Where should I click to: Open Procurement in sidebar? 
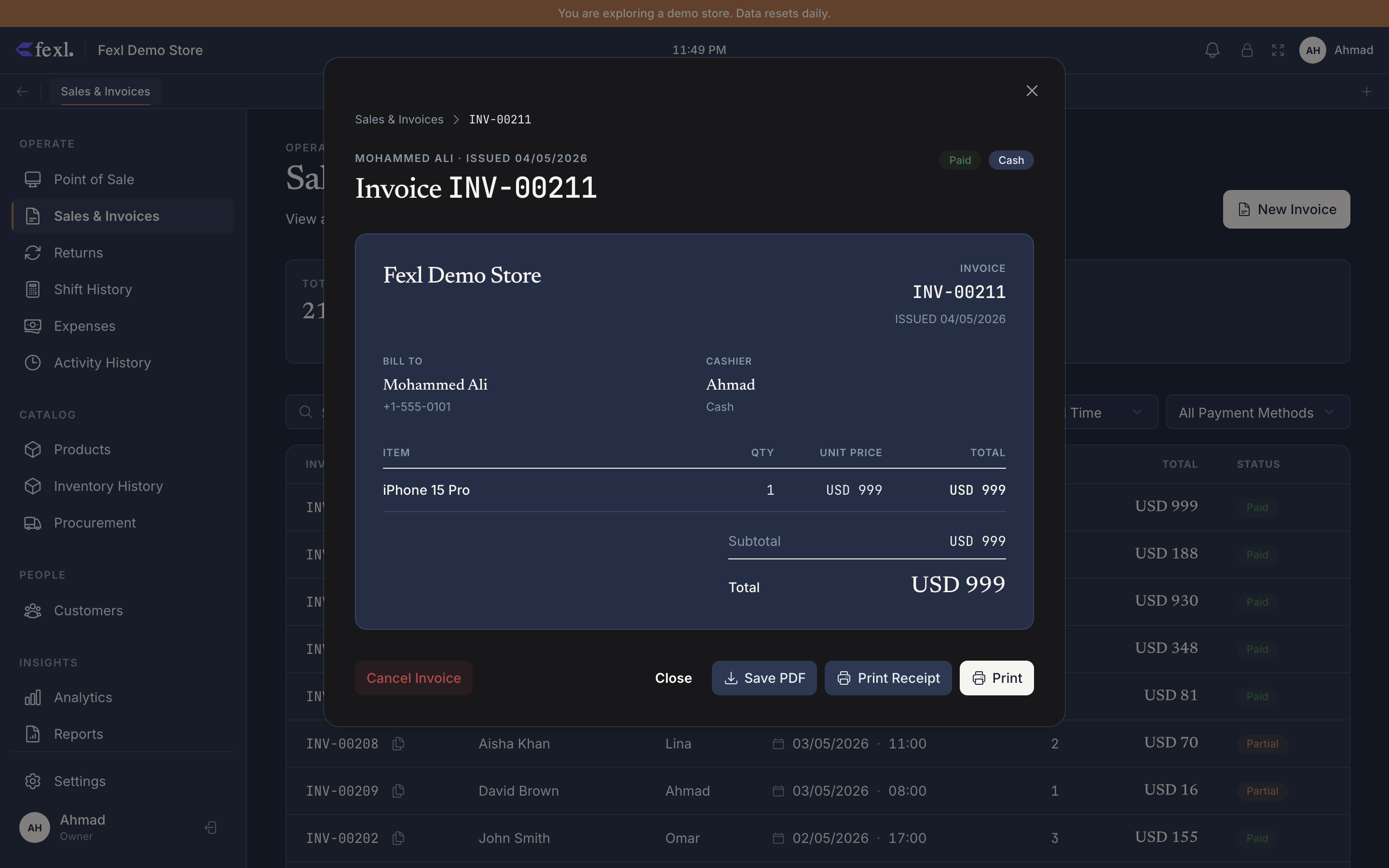(122, 523)
